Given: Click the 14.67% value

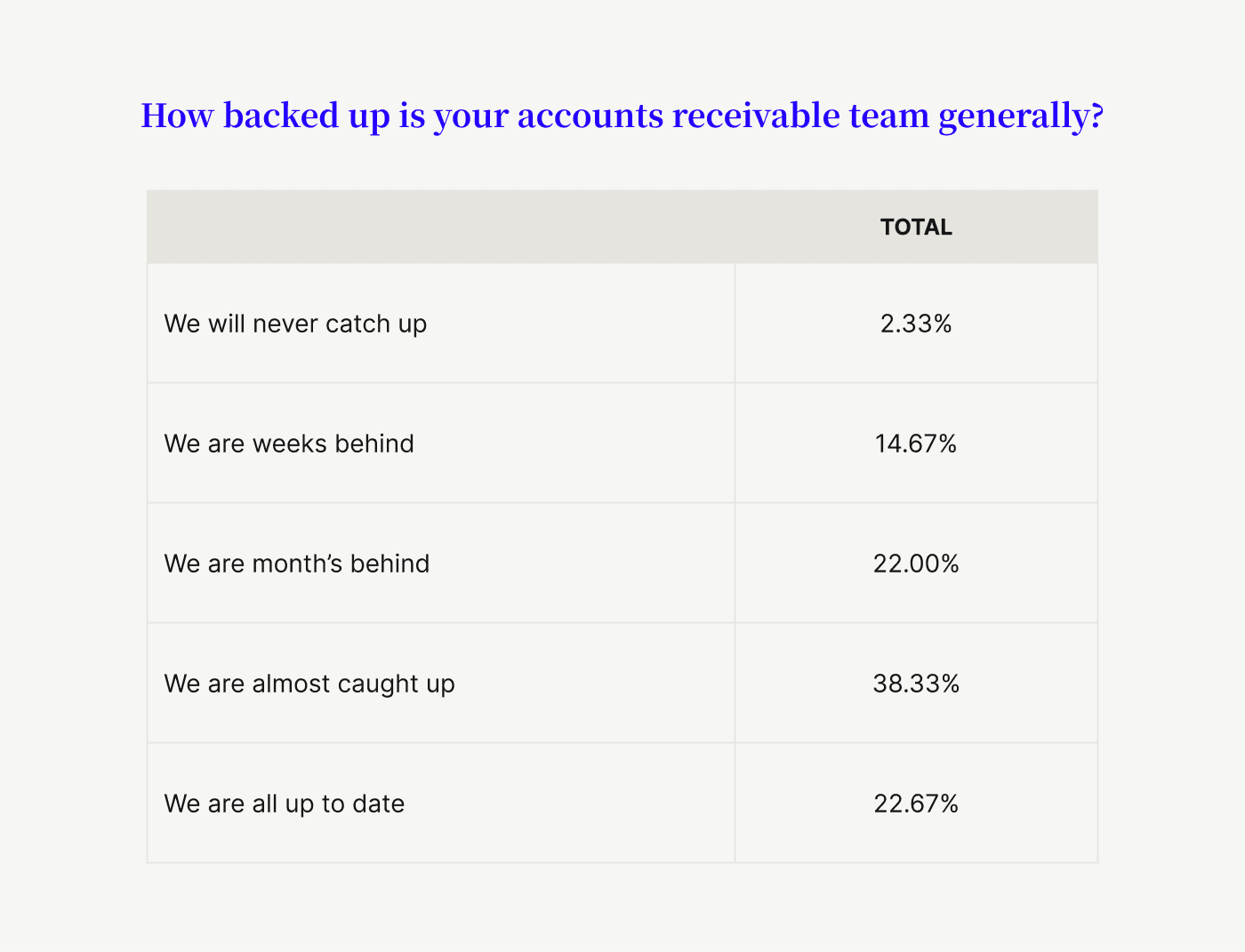Looking at the screenshot, I should point(916,444).
